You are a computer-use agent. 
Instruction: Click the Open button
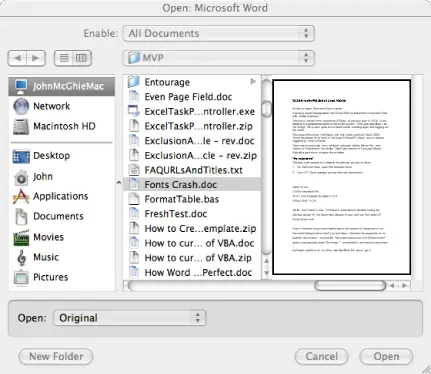(386, 357)
